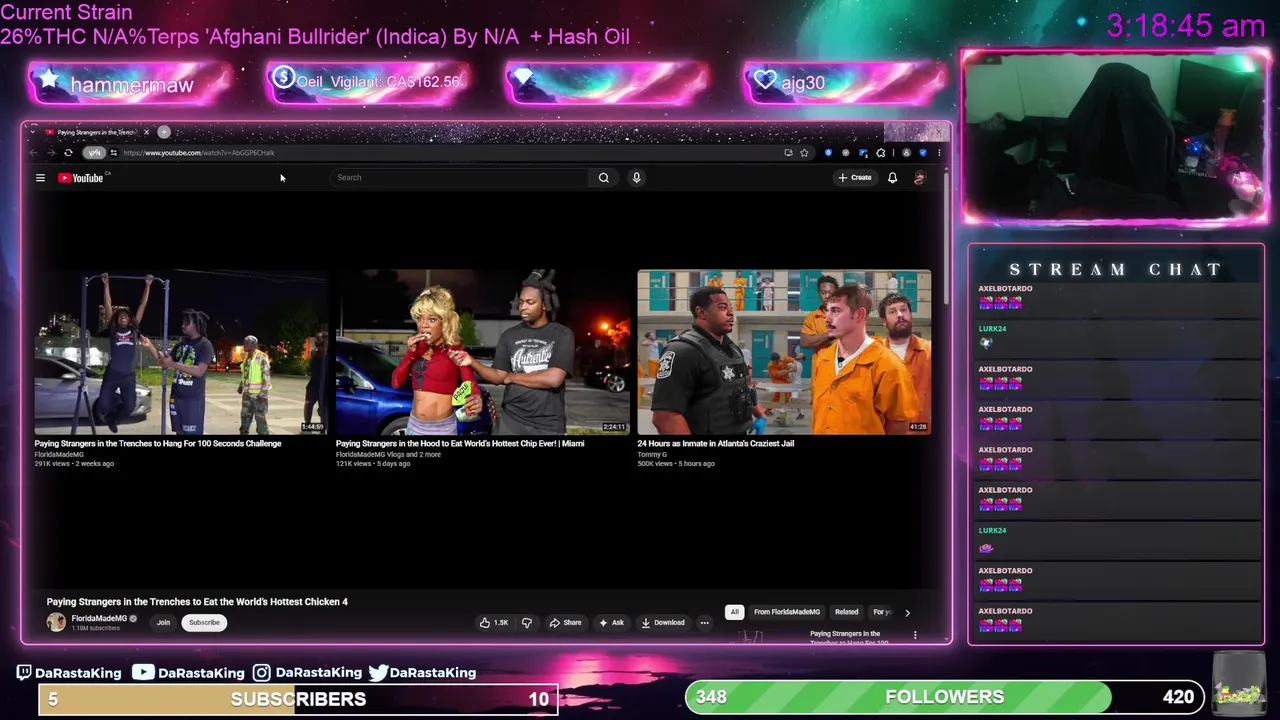This screenshot has height=720, width=1280.
Task: Activate voice search microphone icon
Action: [636, 178]
